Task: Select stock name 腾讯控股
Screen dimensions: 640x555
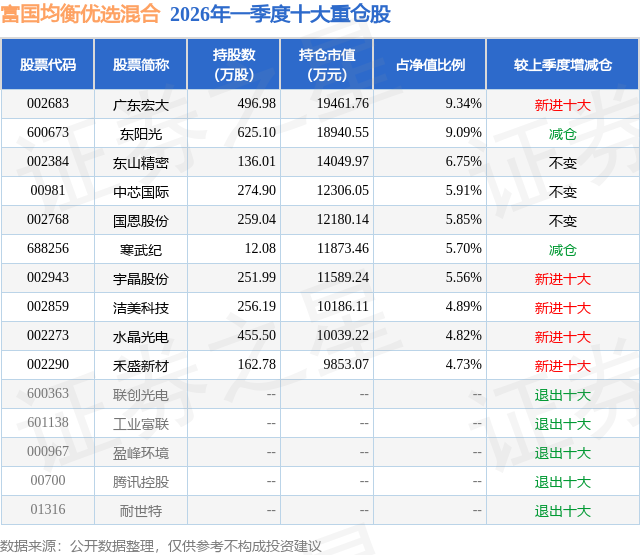Action: [x=141, y=482]
